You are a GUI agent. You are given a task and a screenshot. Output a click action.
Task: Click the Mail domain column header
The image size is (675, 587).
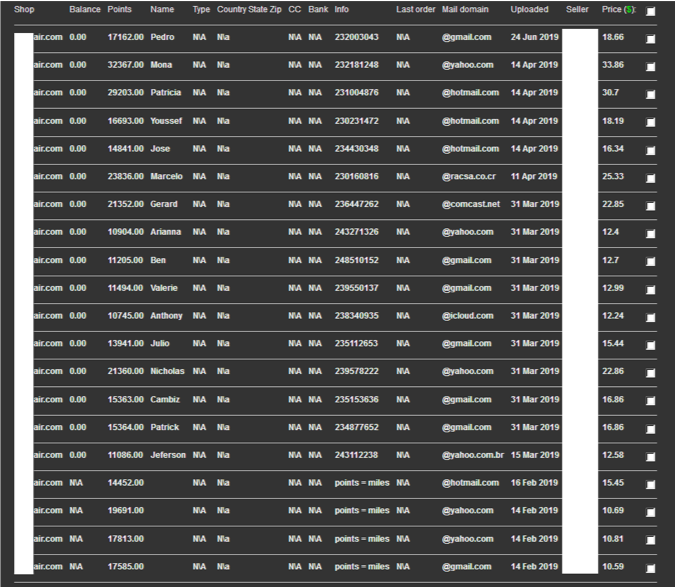point(465,9)
